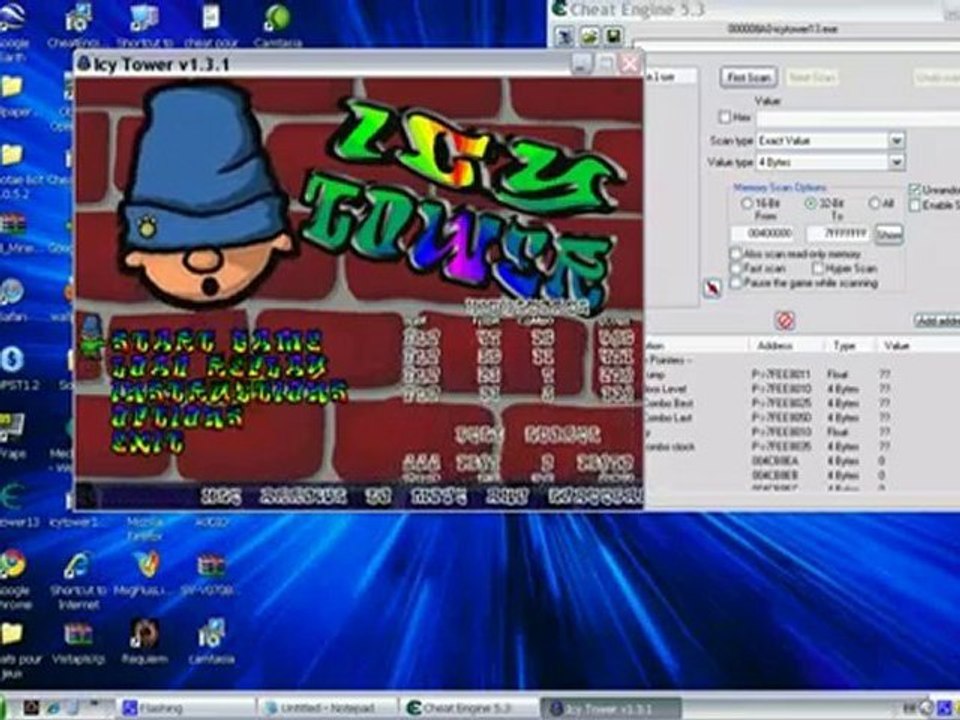Click the Harold character cursor beside Start Game

[x=91, y=336]
